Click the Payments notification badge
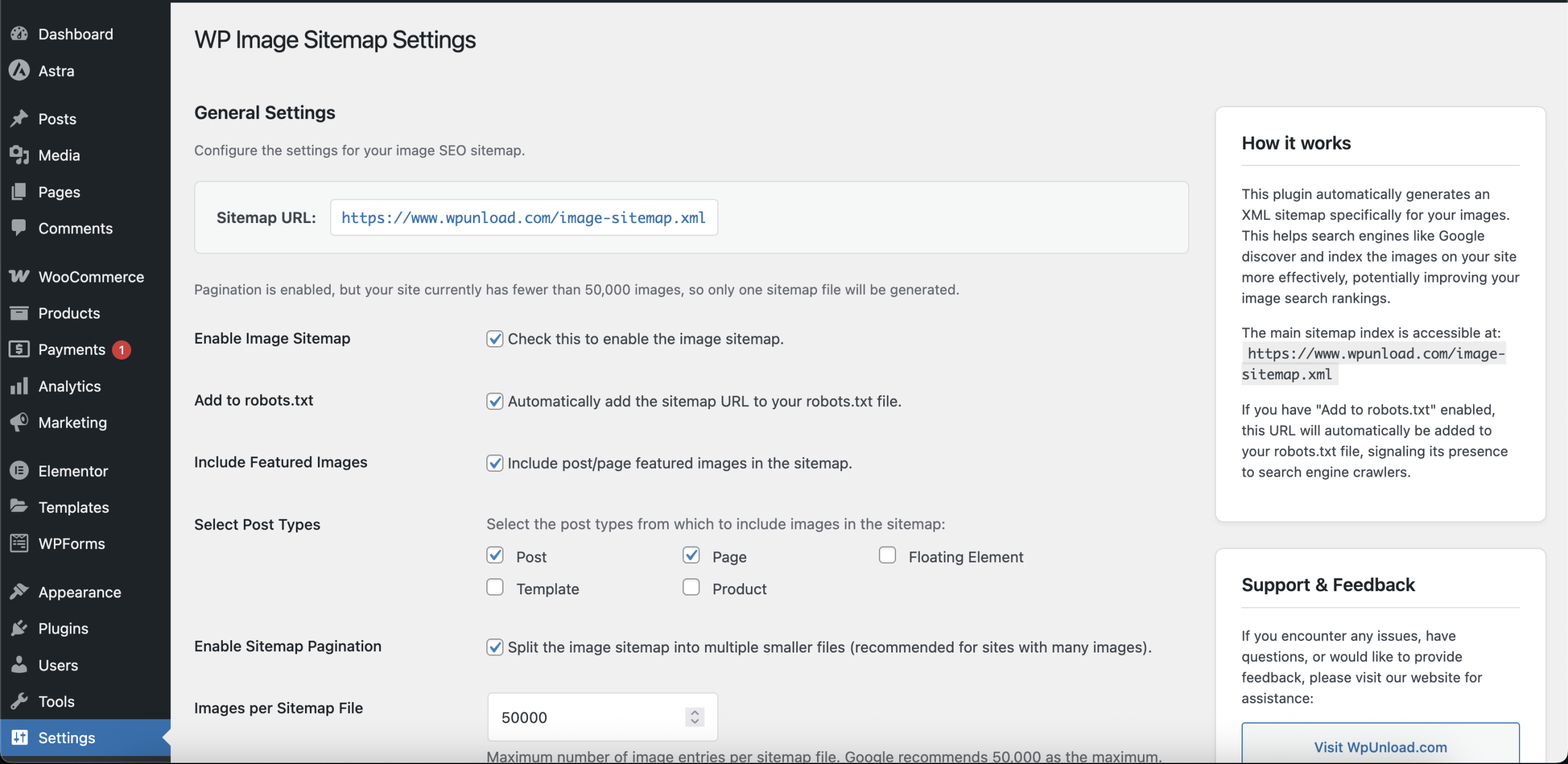This screenshot has height=764, width=1568. pyautogui.click(x=121, y=350)
